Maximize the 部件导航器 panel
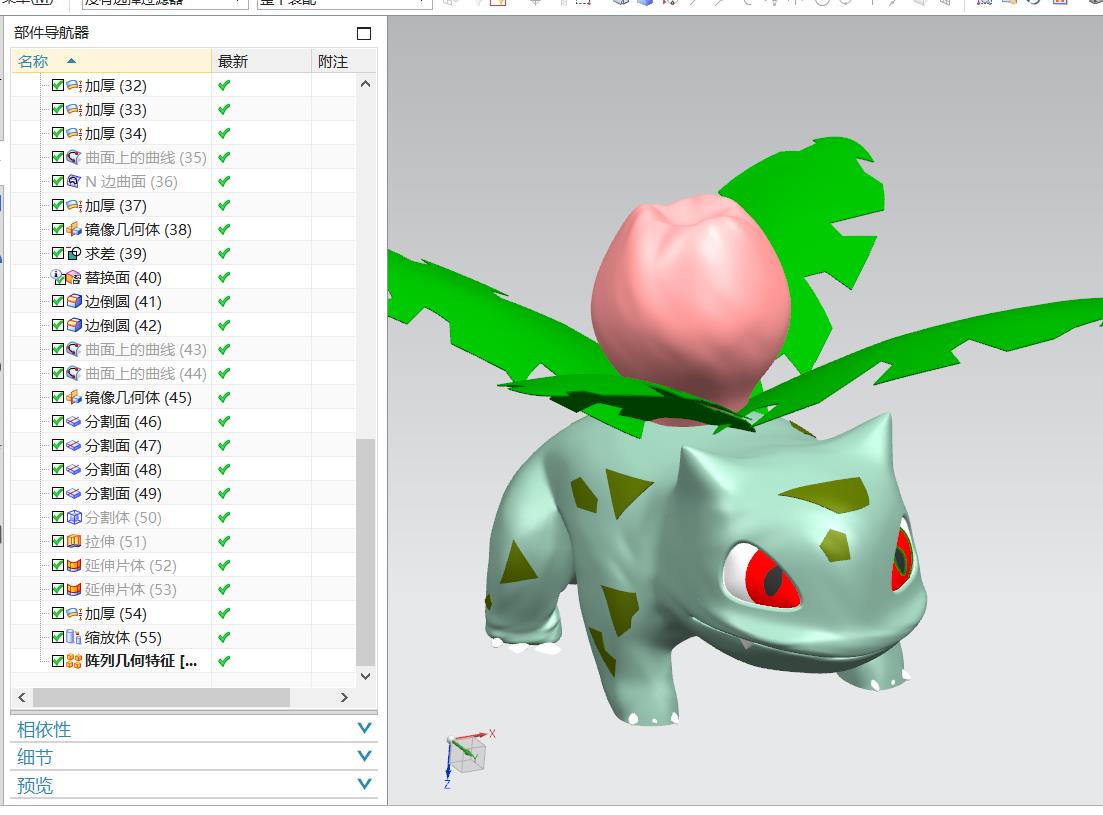Screen dimensions: 1103x815 (364, 33)
